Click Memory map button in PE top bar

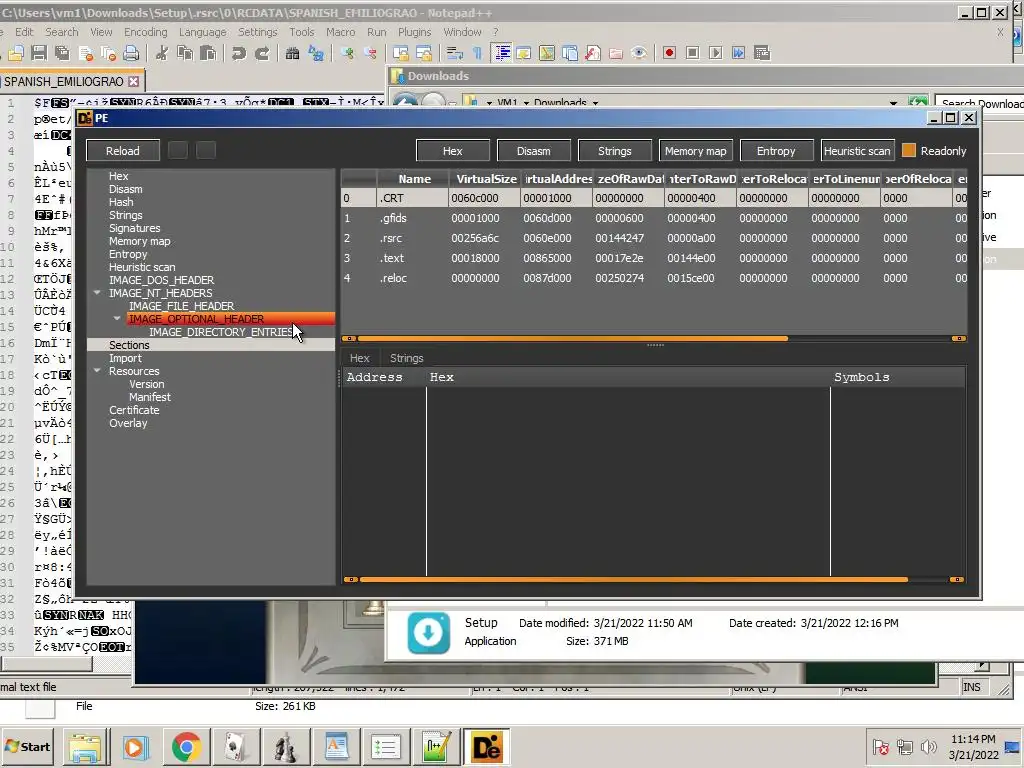click(x=696, y=151)
